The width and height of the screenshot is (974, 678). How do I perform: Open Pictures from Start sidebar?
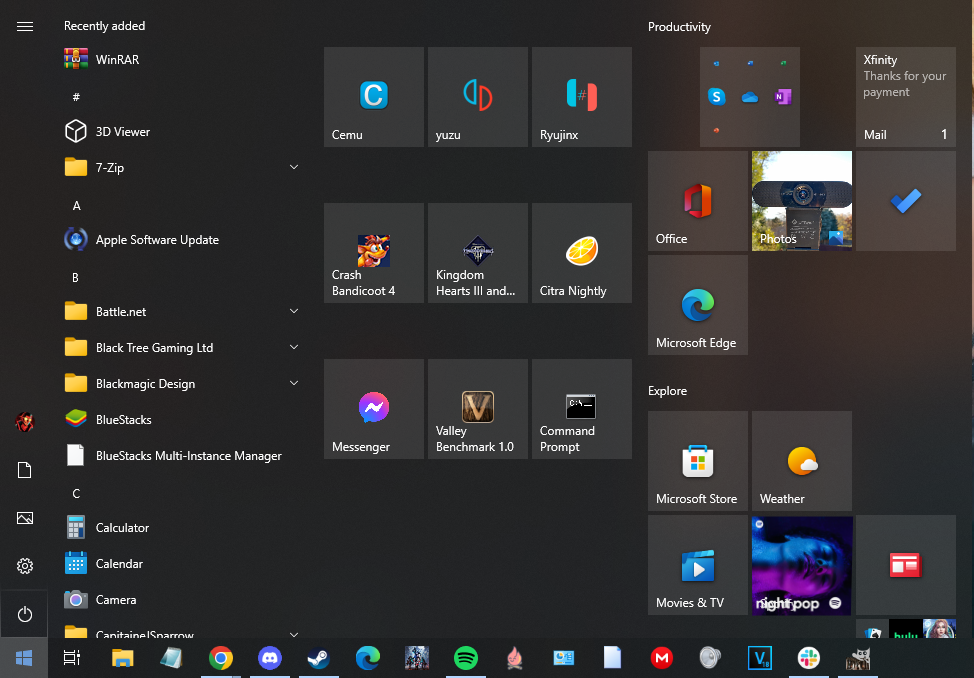[x=24, y=518]
